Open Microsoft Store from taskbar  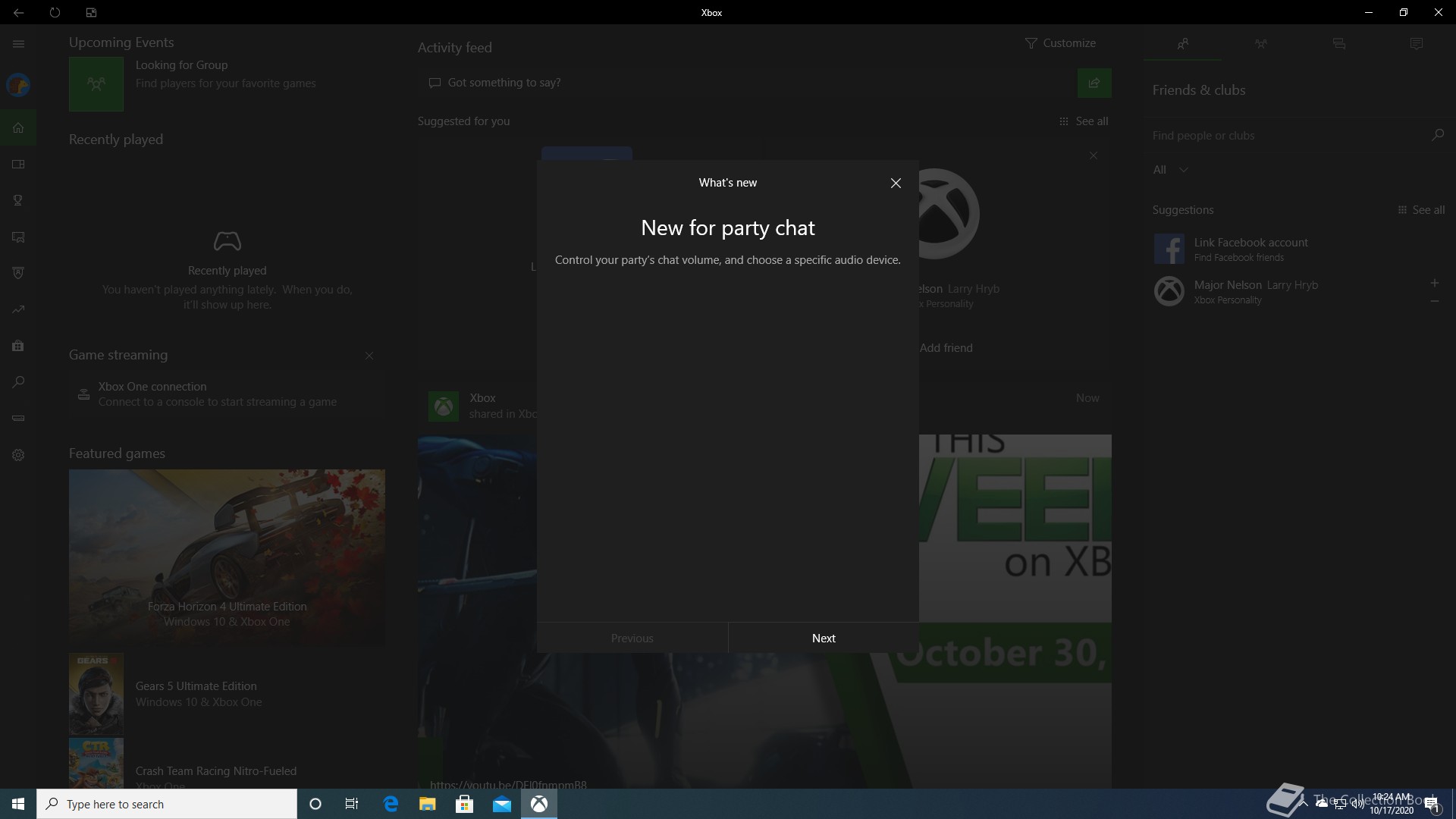click(465, 804)
